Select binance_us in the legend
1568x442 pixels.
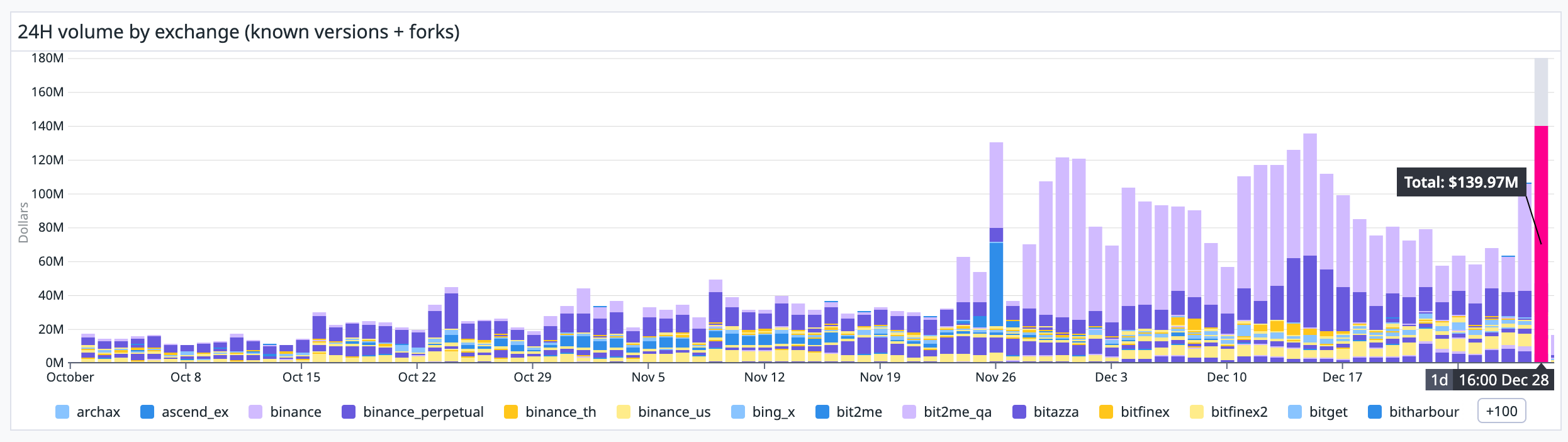point(673,412)
